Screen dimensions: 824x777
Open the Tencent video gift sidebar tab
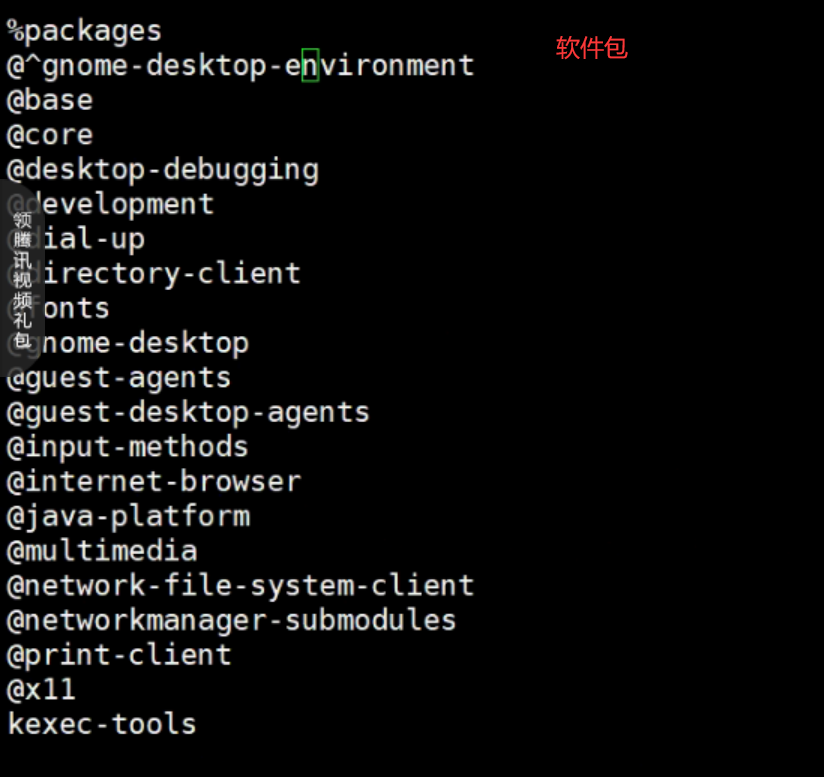pos(22,278)
